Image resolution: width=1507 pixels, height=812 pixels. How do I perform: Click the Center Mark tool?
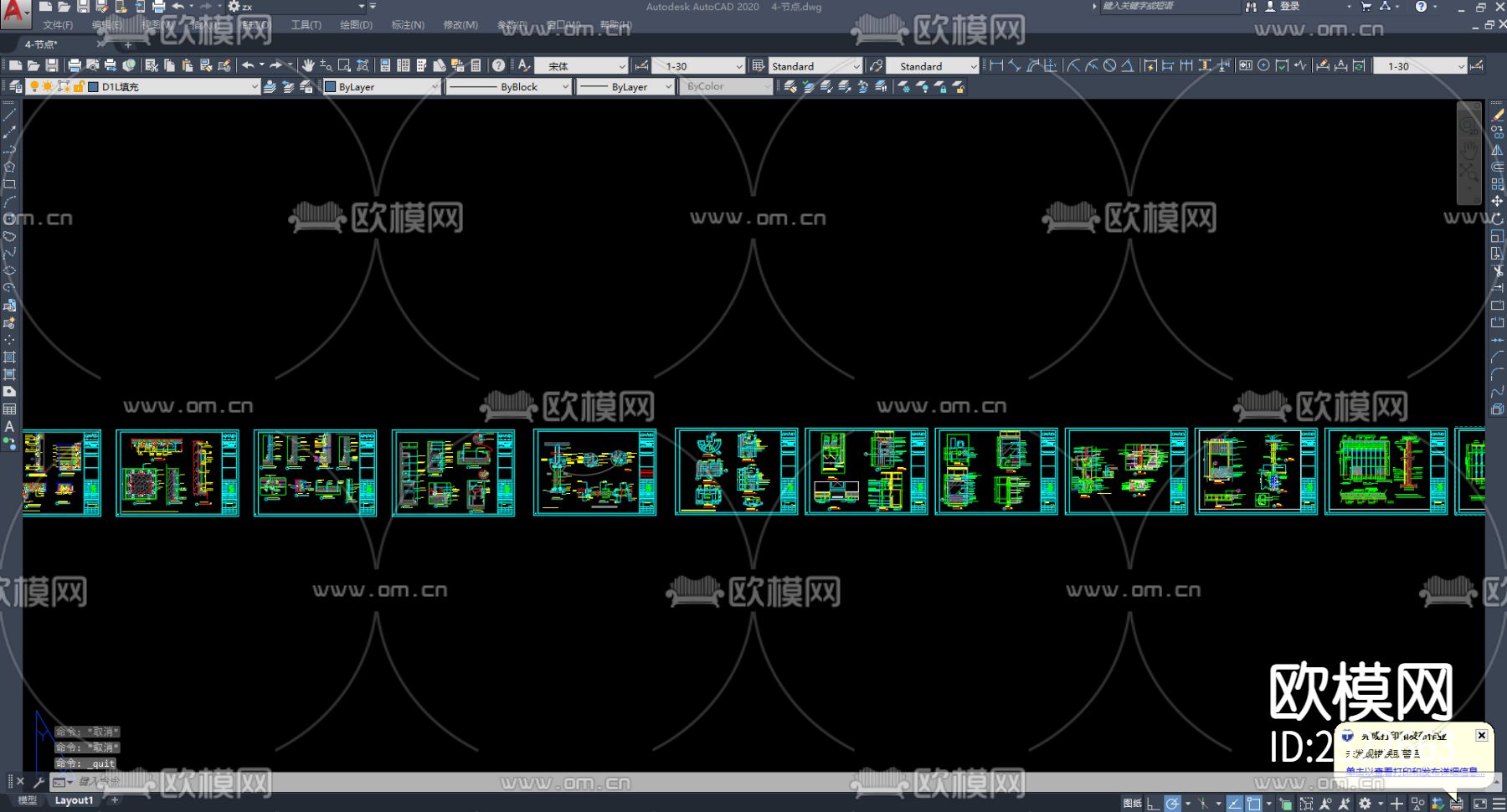[1263, 65]
